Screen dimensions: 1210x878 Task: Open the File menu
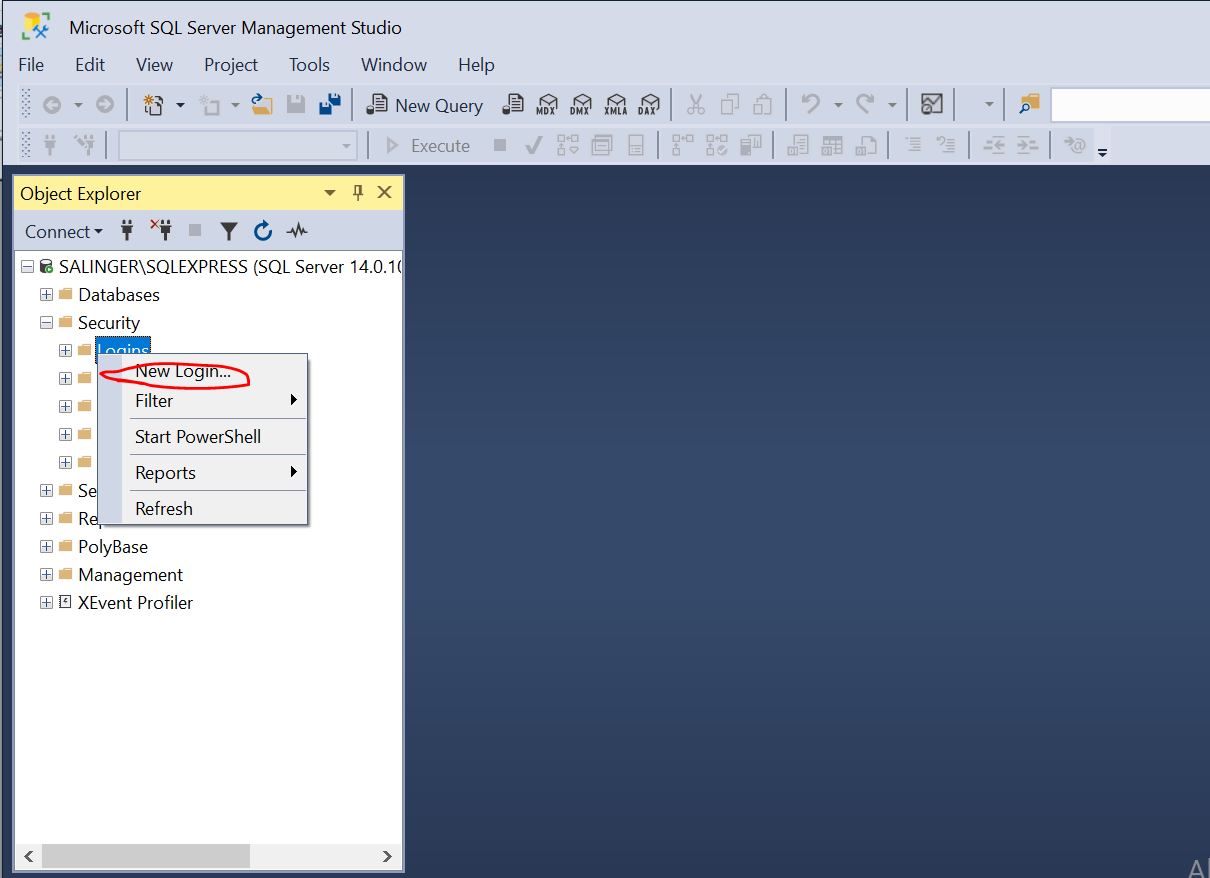click(31, 64)
